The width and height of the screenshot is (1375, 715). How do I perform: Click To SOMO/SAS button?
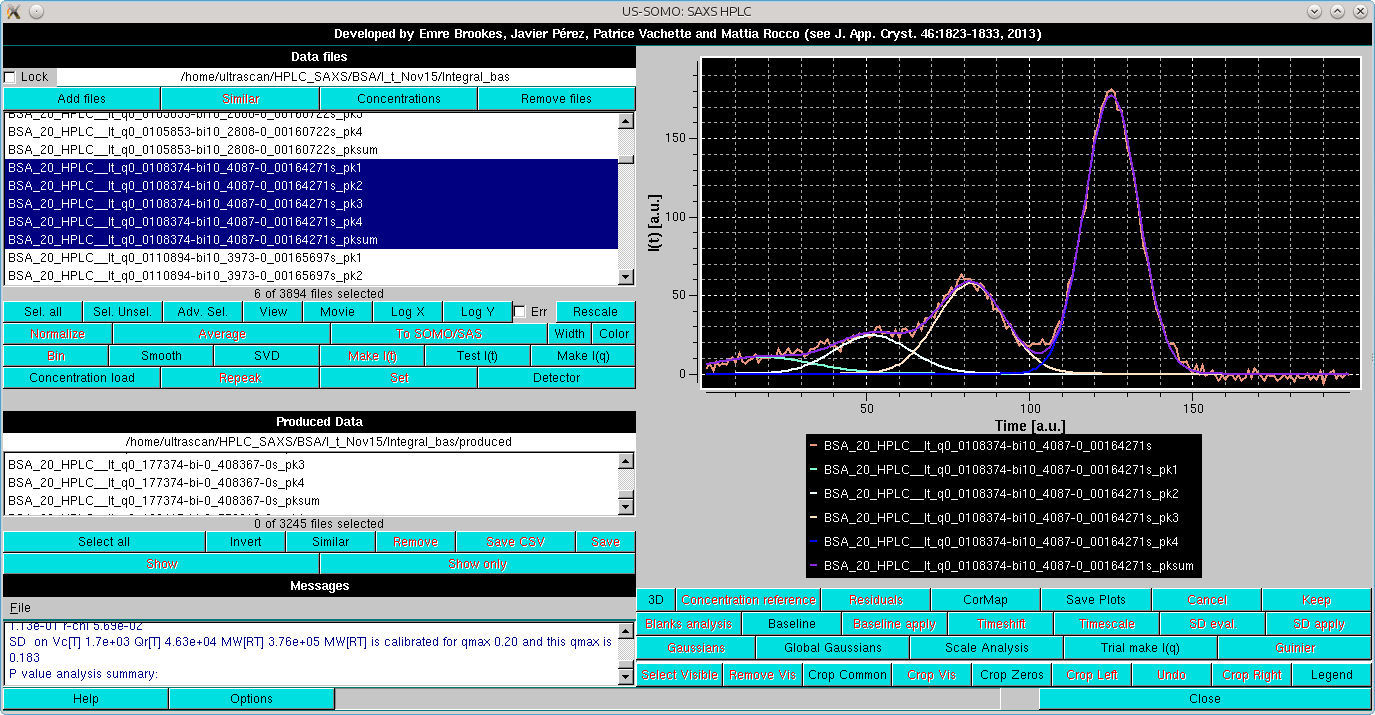tap(439, 334)
